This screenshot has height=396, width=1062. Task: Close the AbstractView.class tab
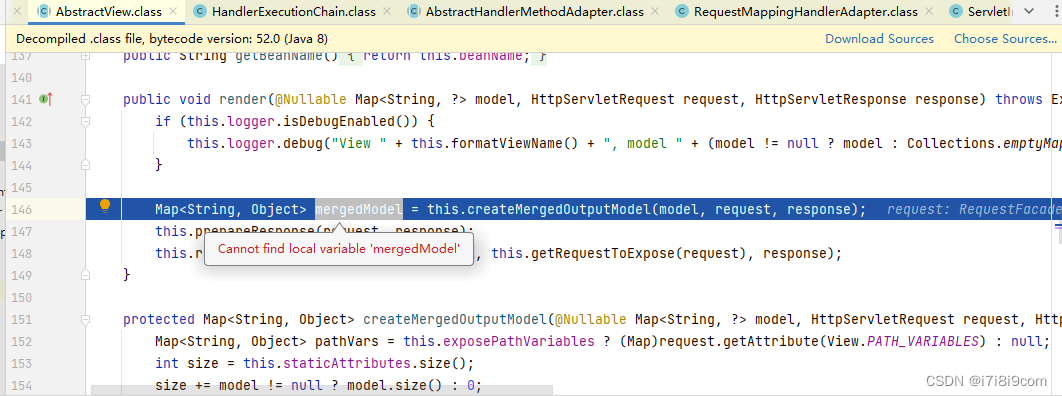coord(173,12)
